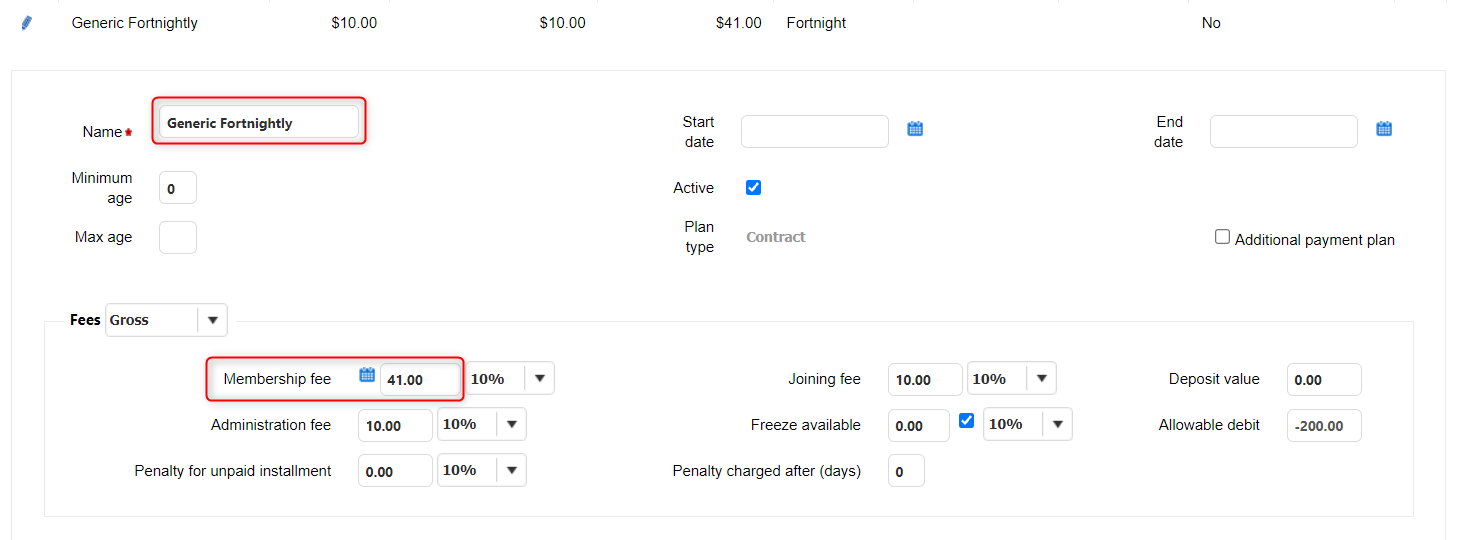Open Administration fee tax rate dropdown

(511, 424)
